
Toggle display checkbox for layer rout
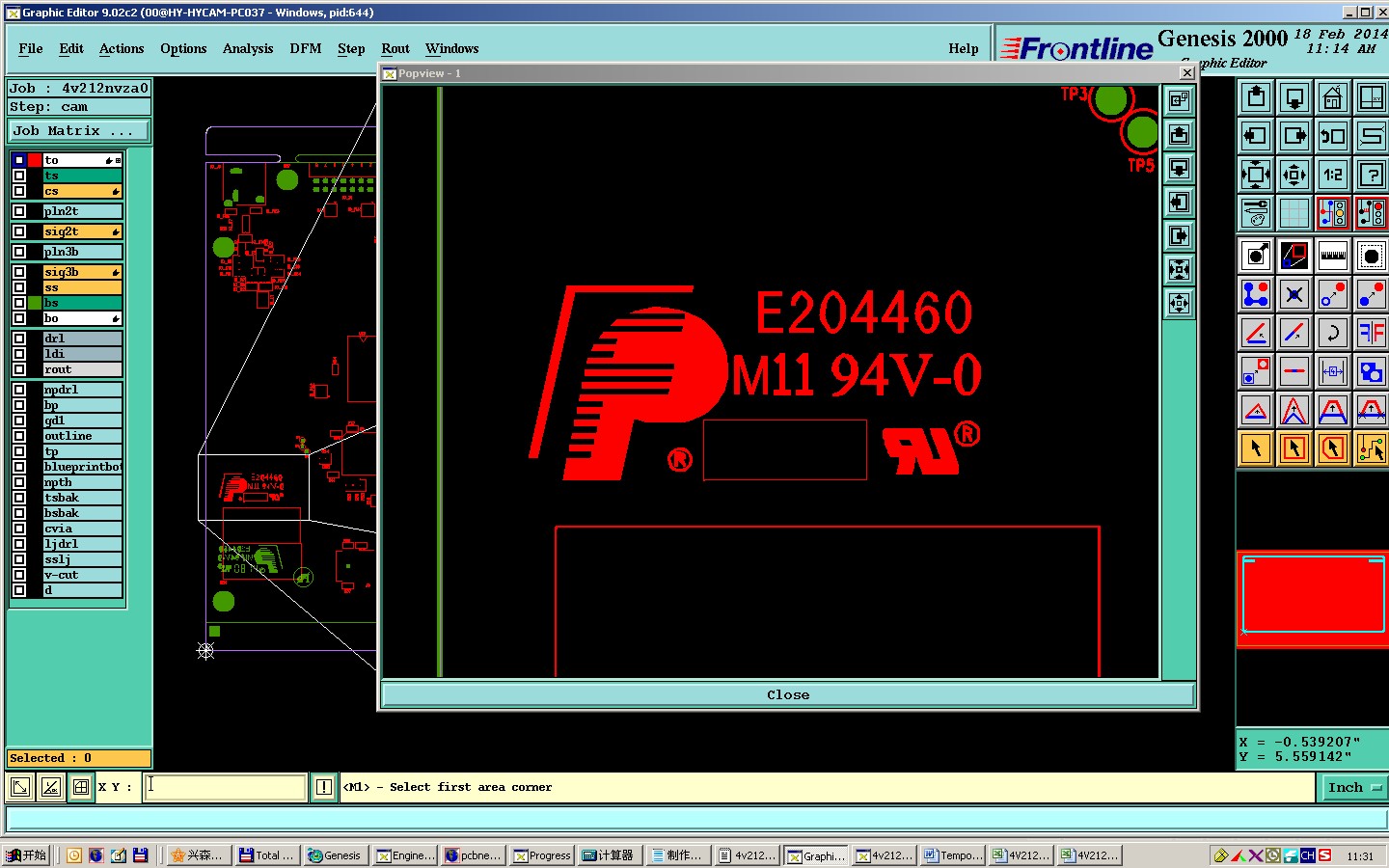click(19, 369)
